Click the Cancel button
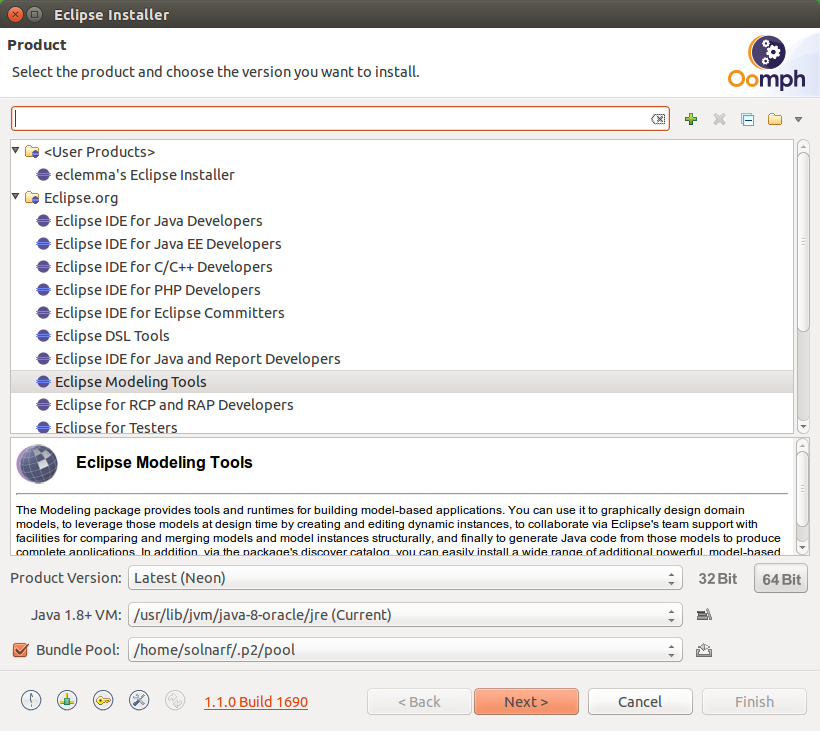This screenshot has height=731, width=820. [x=640, y=701]
